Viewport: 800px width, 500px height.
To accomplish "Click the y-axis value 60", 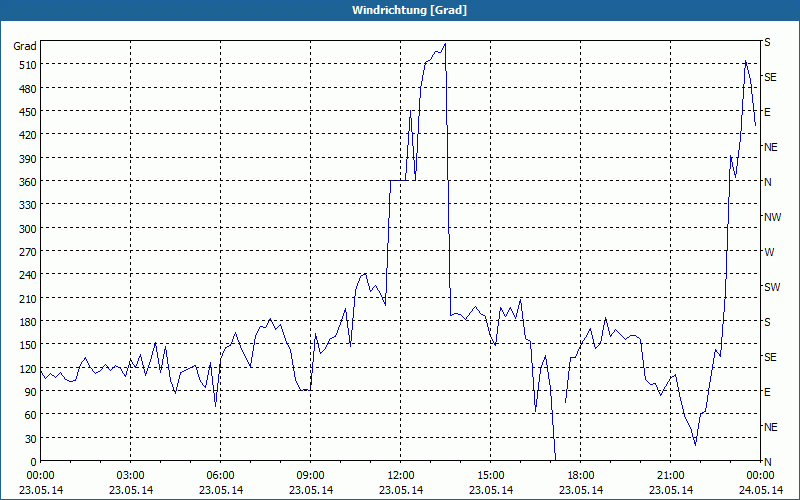I will pos(31,415).
